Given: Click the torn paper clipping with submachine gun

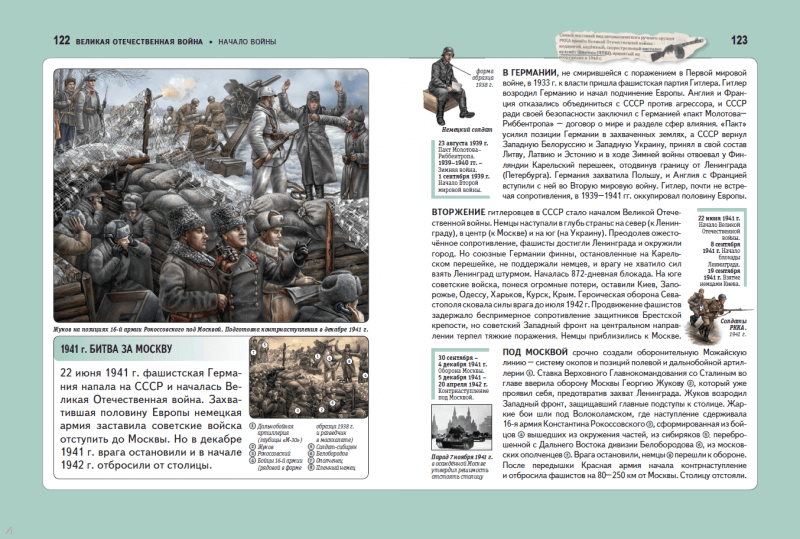Looking at the screenshot, I should point(631,48).
